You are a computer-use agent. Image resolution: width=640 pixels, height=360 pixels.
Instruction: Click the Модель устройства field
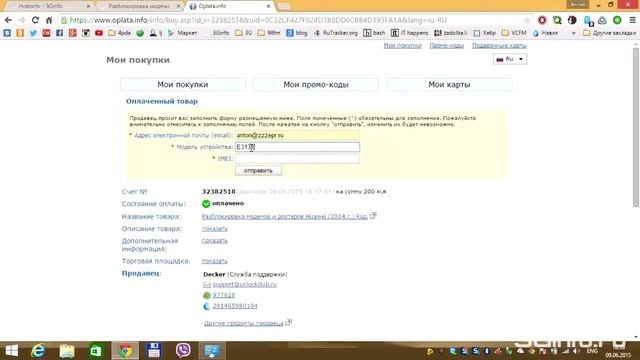(x=297, y=147)
